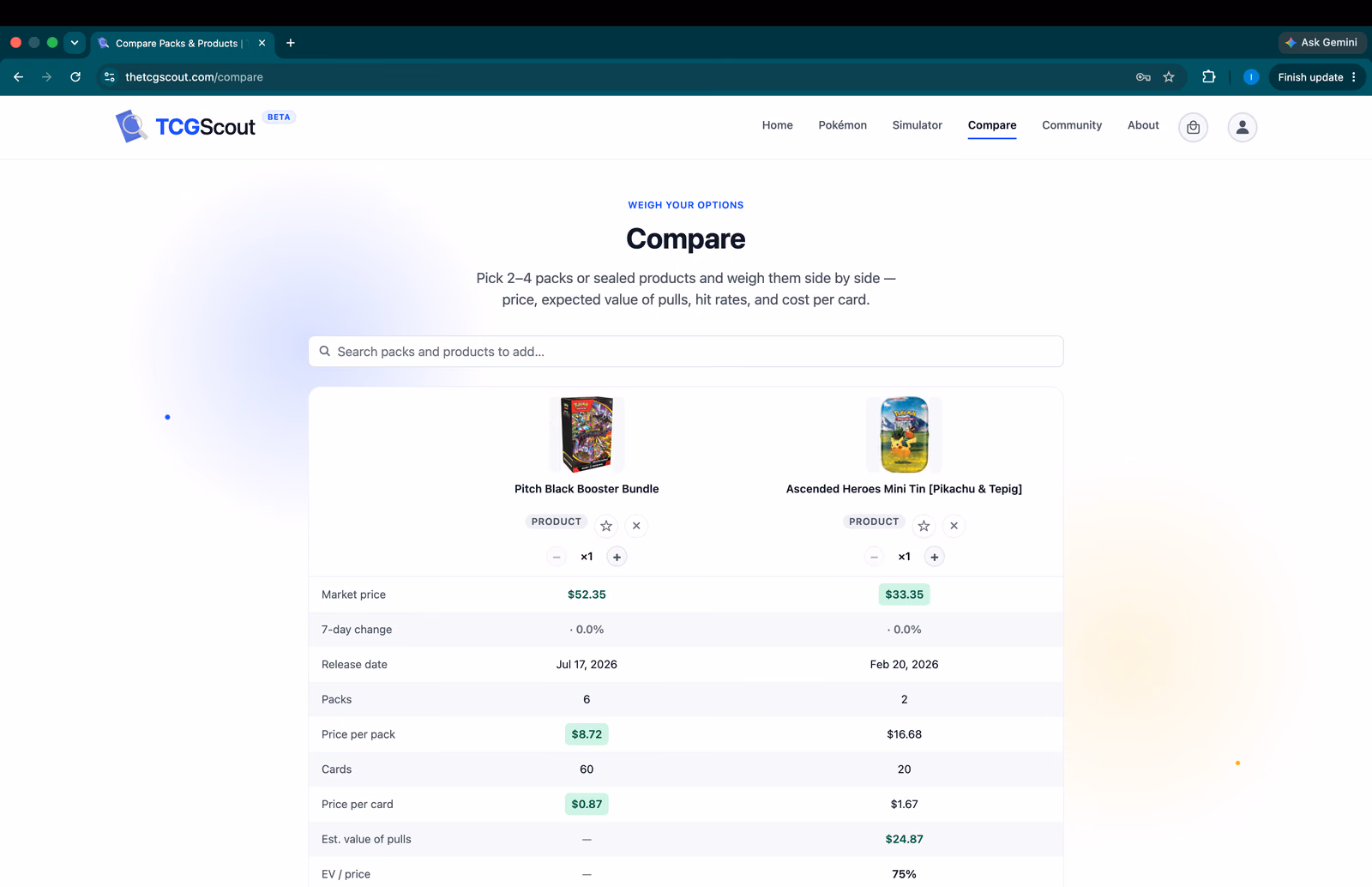Open the Simulator nav item
1372x887 pixels.
917,125
